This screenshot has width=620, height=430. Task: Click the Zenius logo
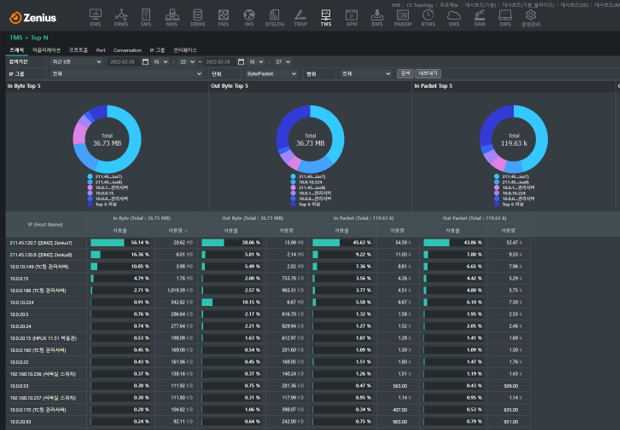click(35, 16)
